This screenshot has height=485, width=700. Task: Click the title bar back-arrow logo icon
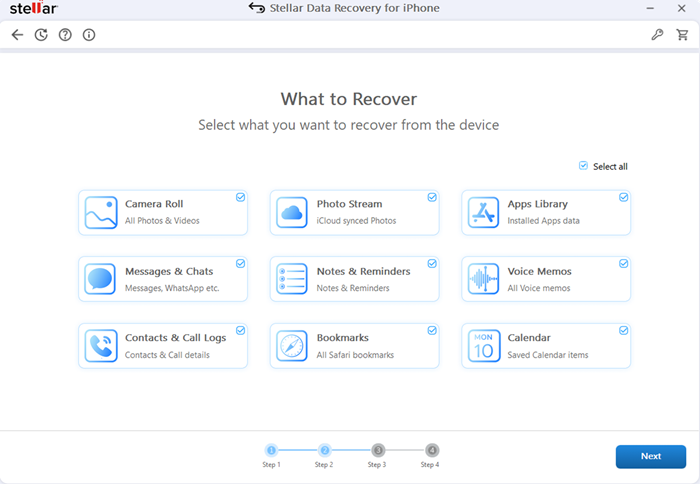click(257, 8)
